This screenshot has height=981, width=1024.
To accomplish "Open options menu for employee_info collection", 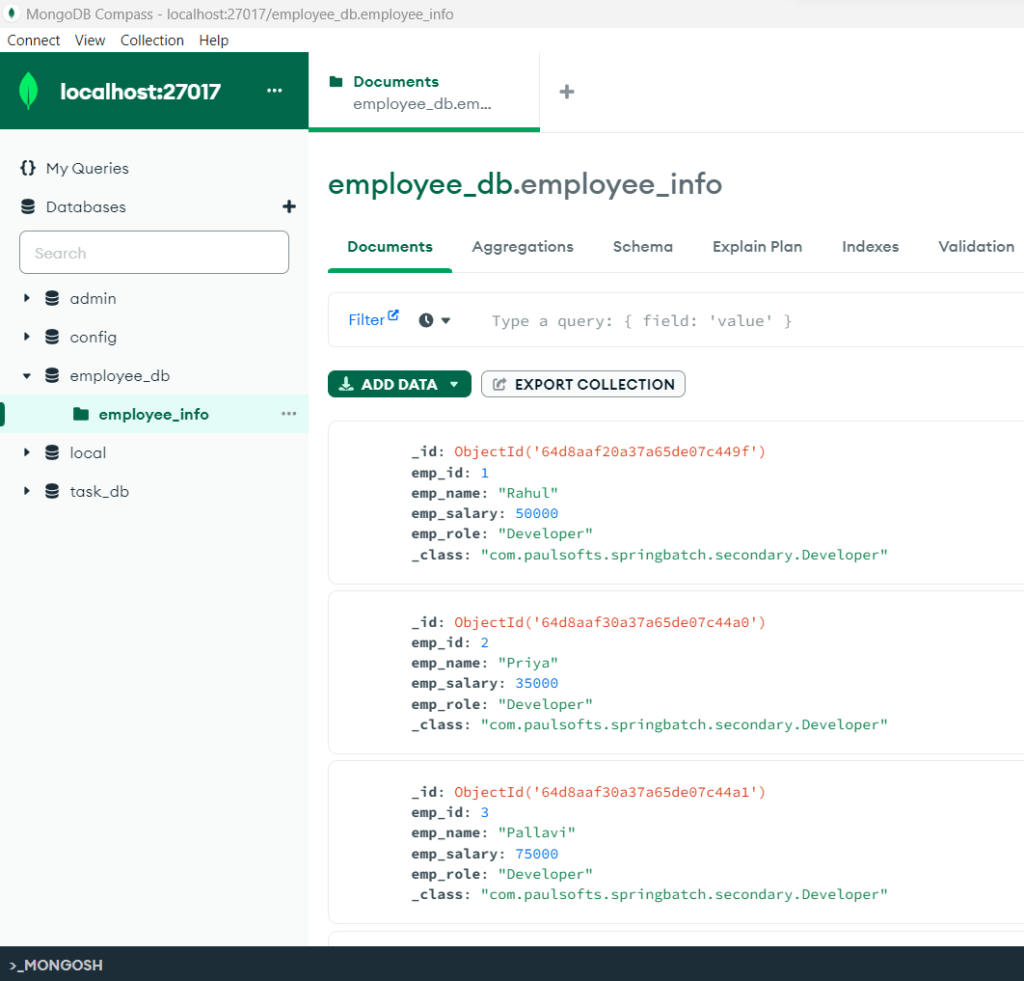I will pos(288,413).
